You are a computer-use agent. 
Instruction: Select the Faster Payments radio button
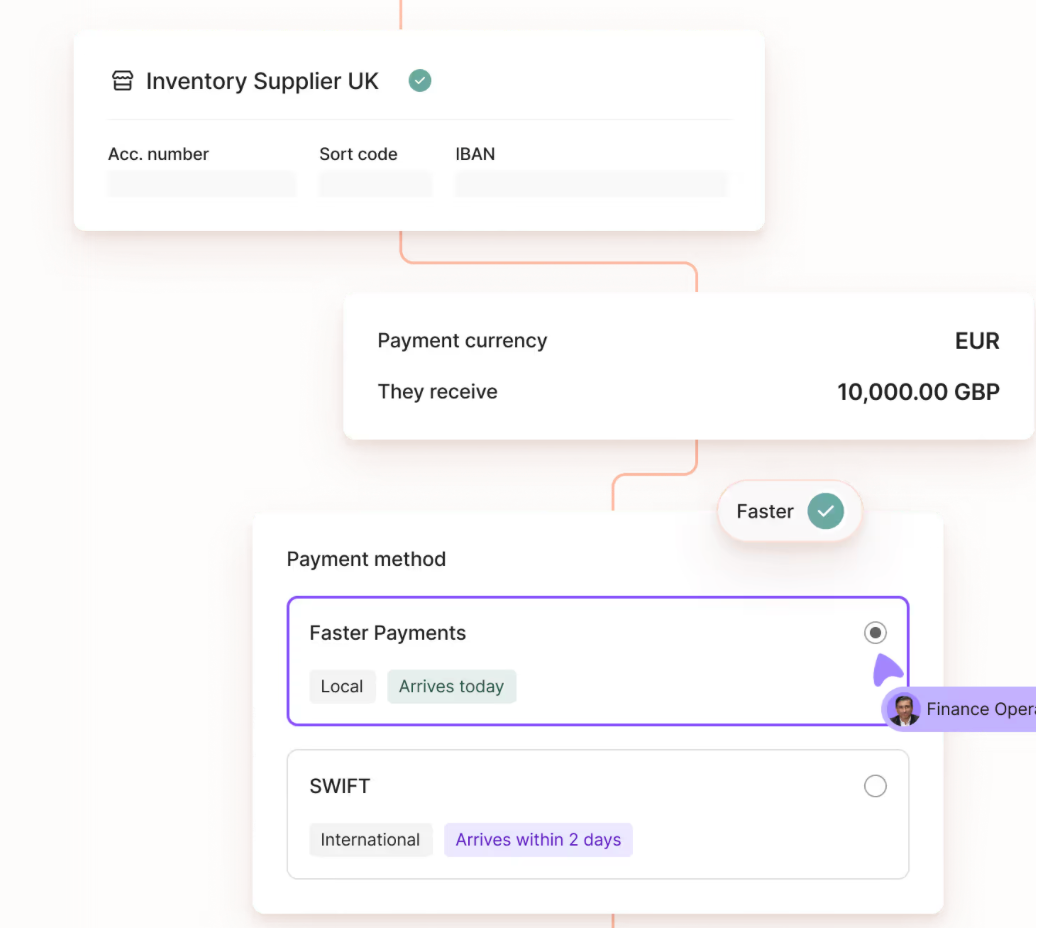875,633
